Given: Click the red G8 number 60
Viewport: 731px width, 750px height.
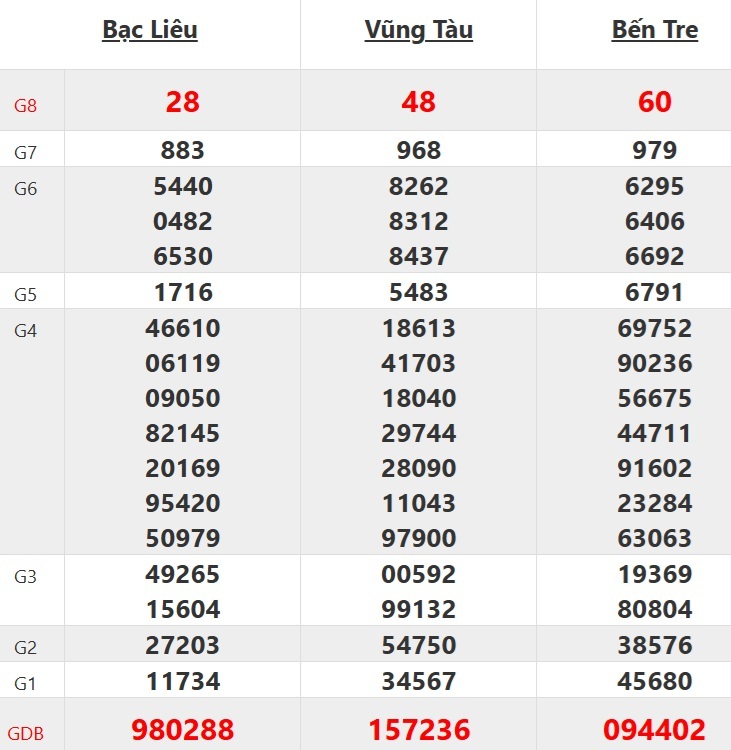Looking at the screenshot, I should click(x=655, y=101).
